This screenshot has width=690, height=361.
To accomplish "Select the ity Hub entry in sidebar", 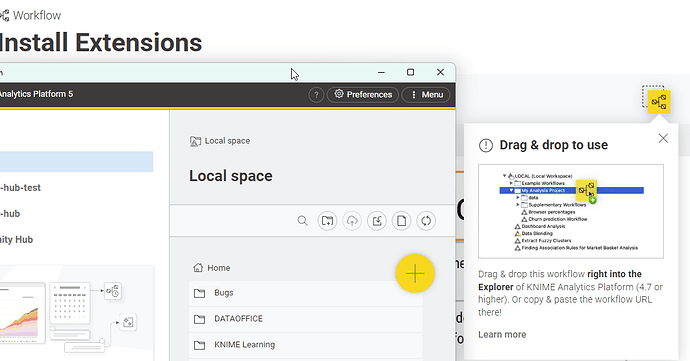I will click(17, 239).
